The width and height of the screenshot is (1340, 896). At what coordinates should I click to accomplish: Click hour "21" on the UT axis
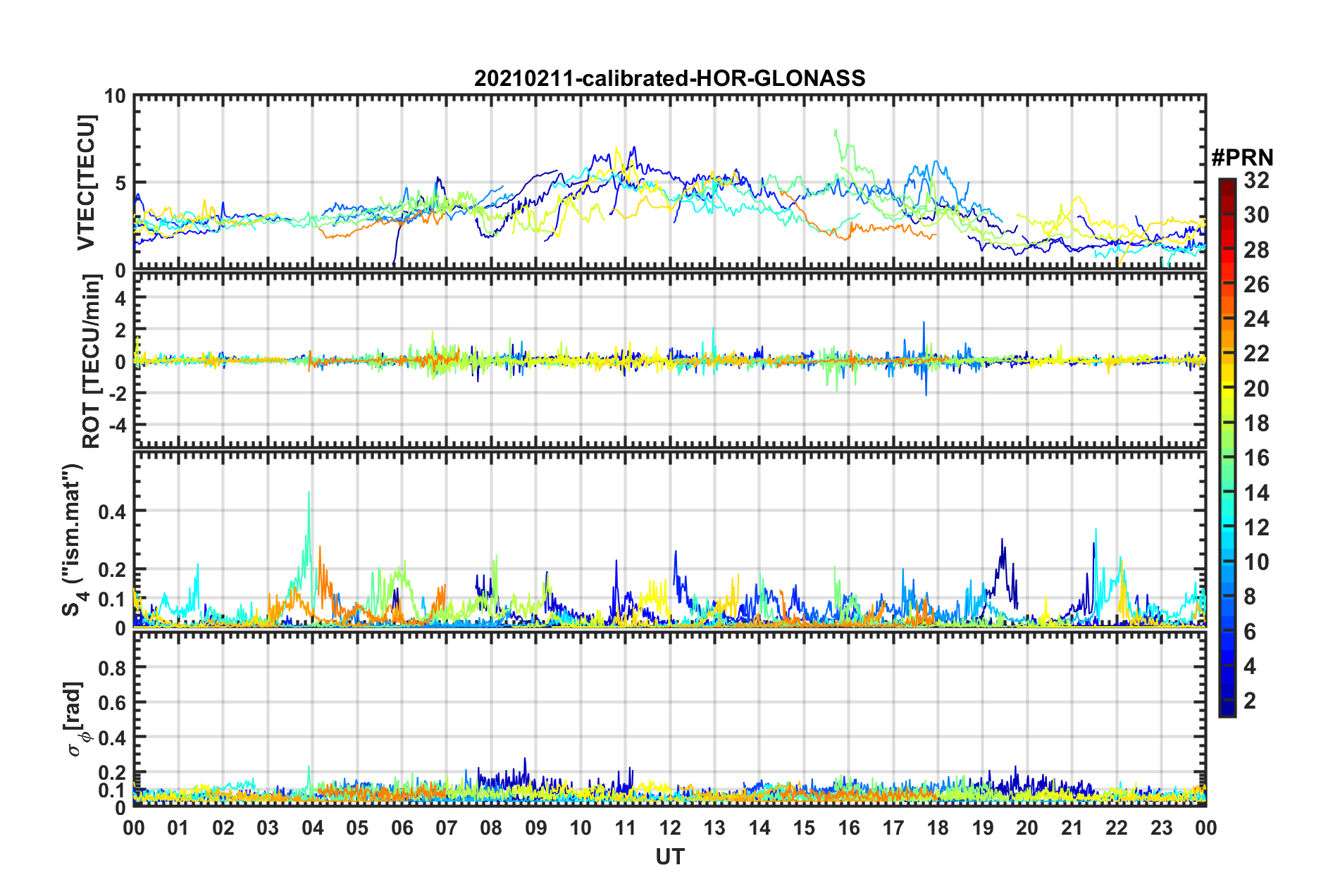pyautogui.click(x=1072, y=828)
